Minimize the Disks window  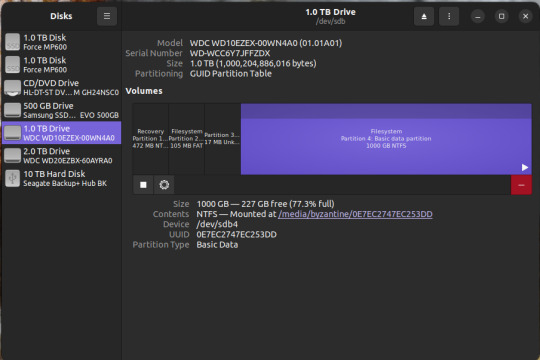477,16
